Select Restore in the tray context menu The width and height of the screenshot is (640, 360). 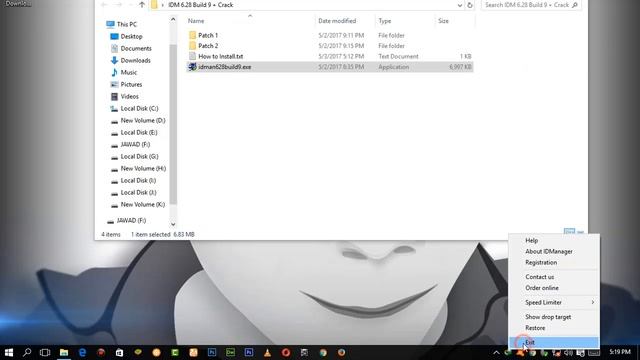coord(554,328)
